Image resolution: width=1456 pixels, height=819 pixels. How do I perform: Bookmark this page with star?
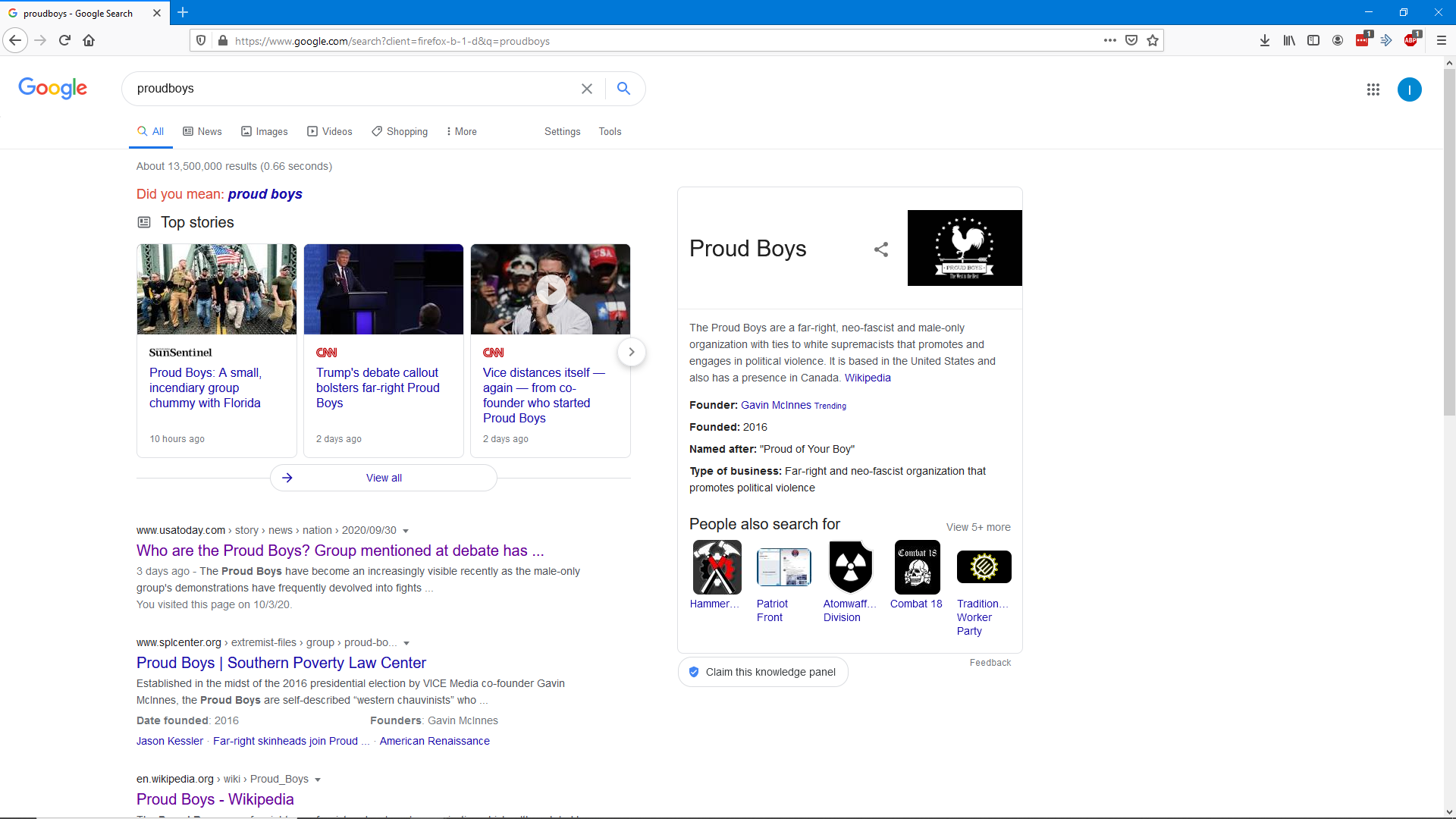[x=1153, y=40]
